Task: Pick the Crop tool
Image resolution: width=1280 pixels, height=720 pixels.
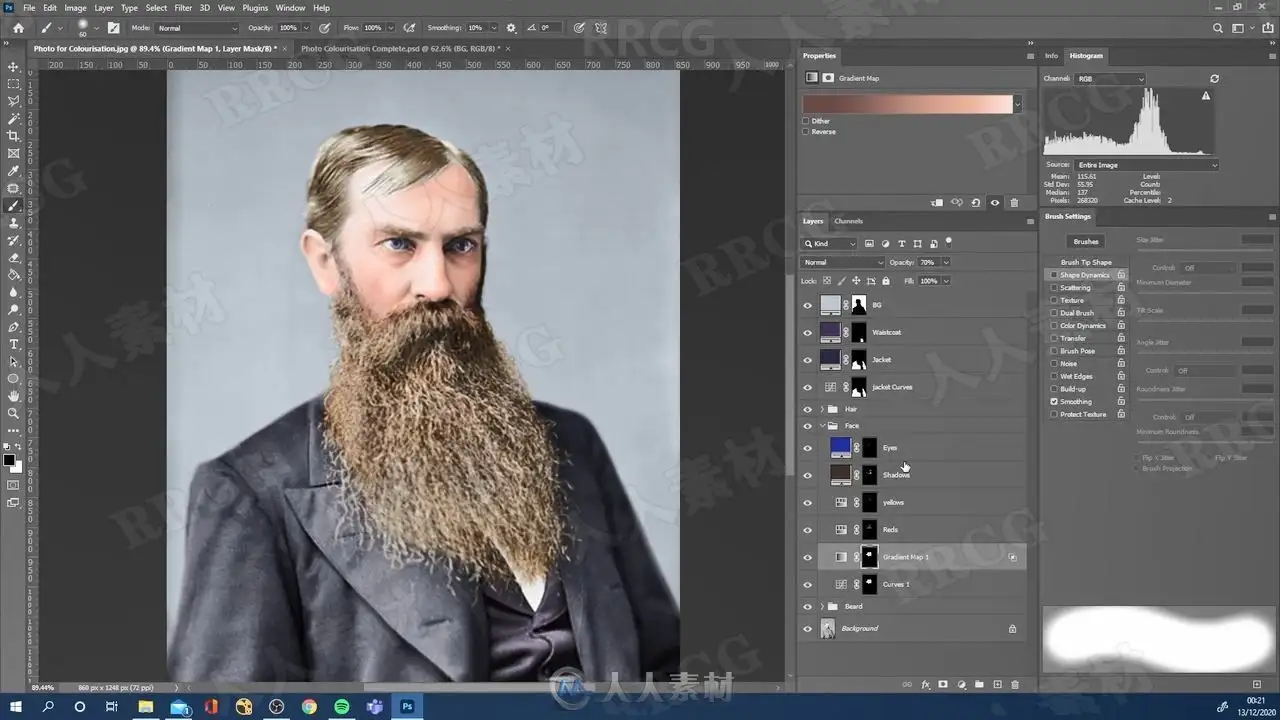Action: 14,136
